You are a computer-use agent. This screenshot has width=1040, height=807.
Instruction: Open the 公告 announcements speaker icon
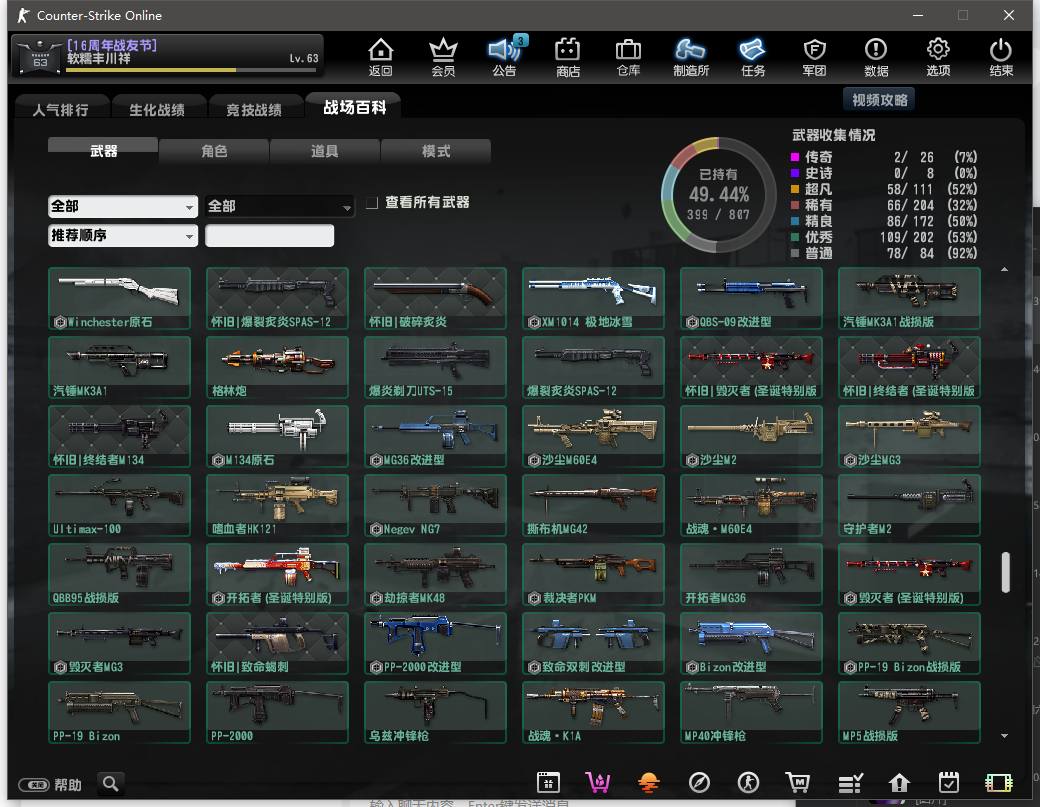pos(504,56)
